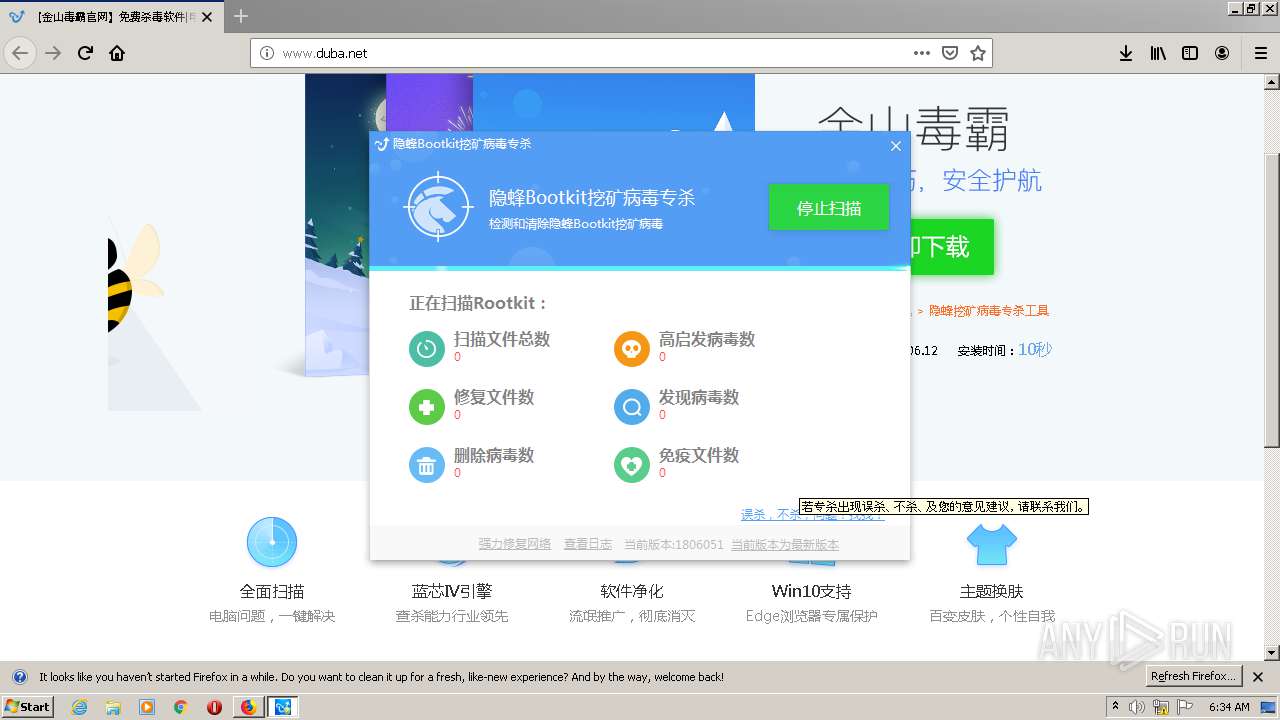Reload the page with the refresh icon
The height and width of the screenshot is (720, 1280).
[86, 53]
